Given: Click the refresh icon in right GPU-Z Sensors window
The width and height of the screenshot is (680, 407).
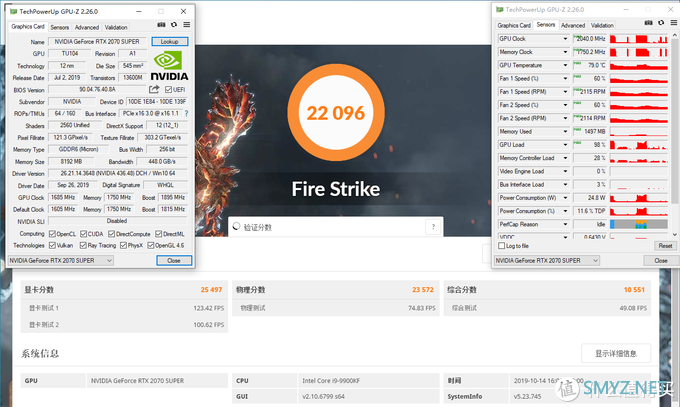Looking at the screenshot, I should [x=661, y=23].
